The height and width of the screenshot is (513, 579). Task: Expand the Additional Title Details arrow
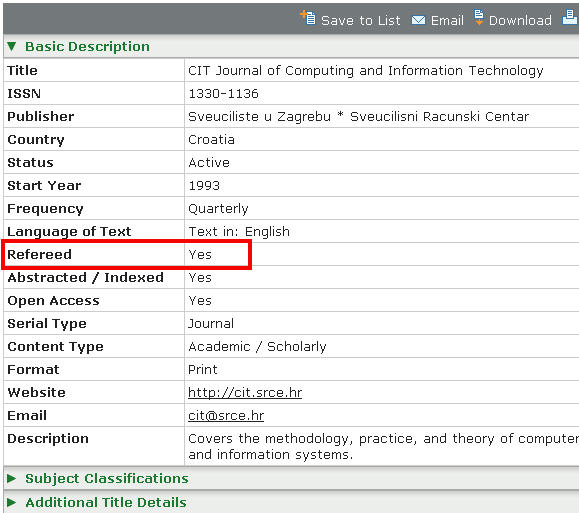11,502
